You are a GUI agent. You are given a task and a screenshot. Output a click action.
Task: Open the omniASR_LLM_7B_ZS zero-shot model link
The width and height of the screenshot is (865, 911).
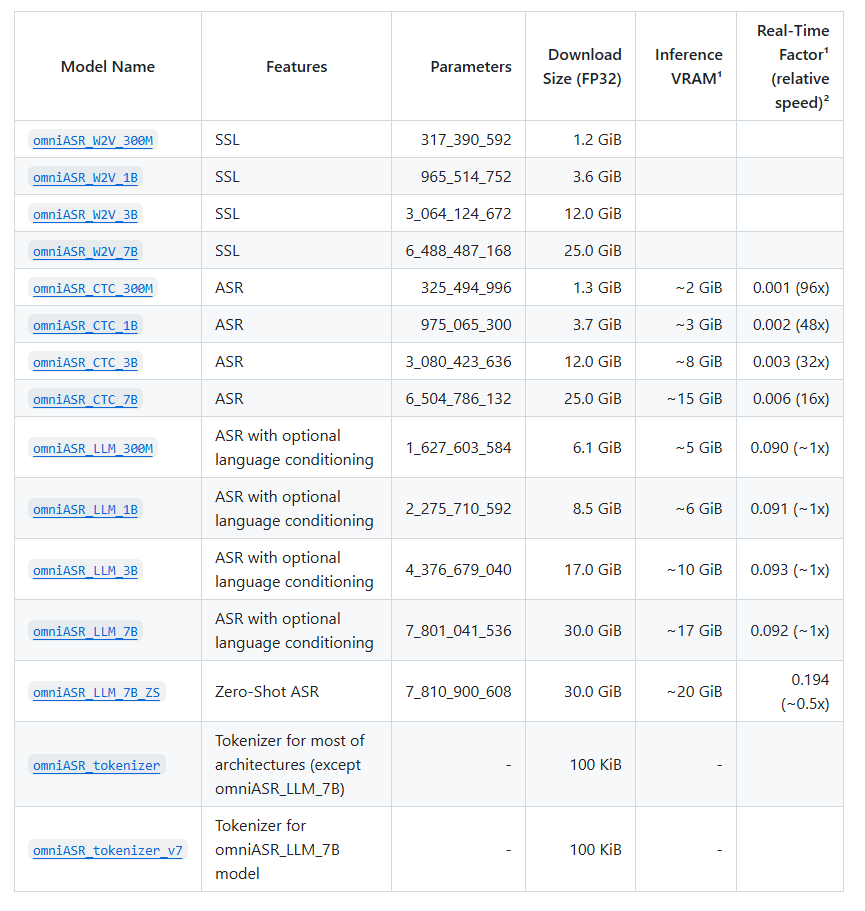(96, 693)
